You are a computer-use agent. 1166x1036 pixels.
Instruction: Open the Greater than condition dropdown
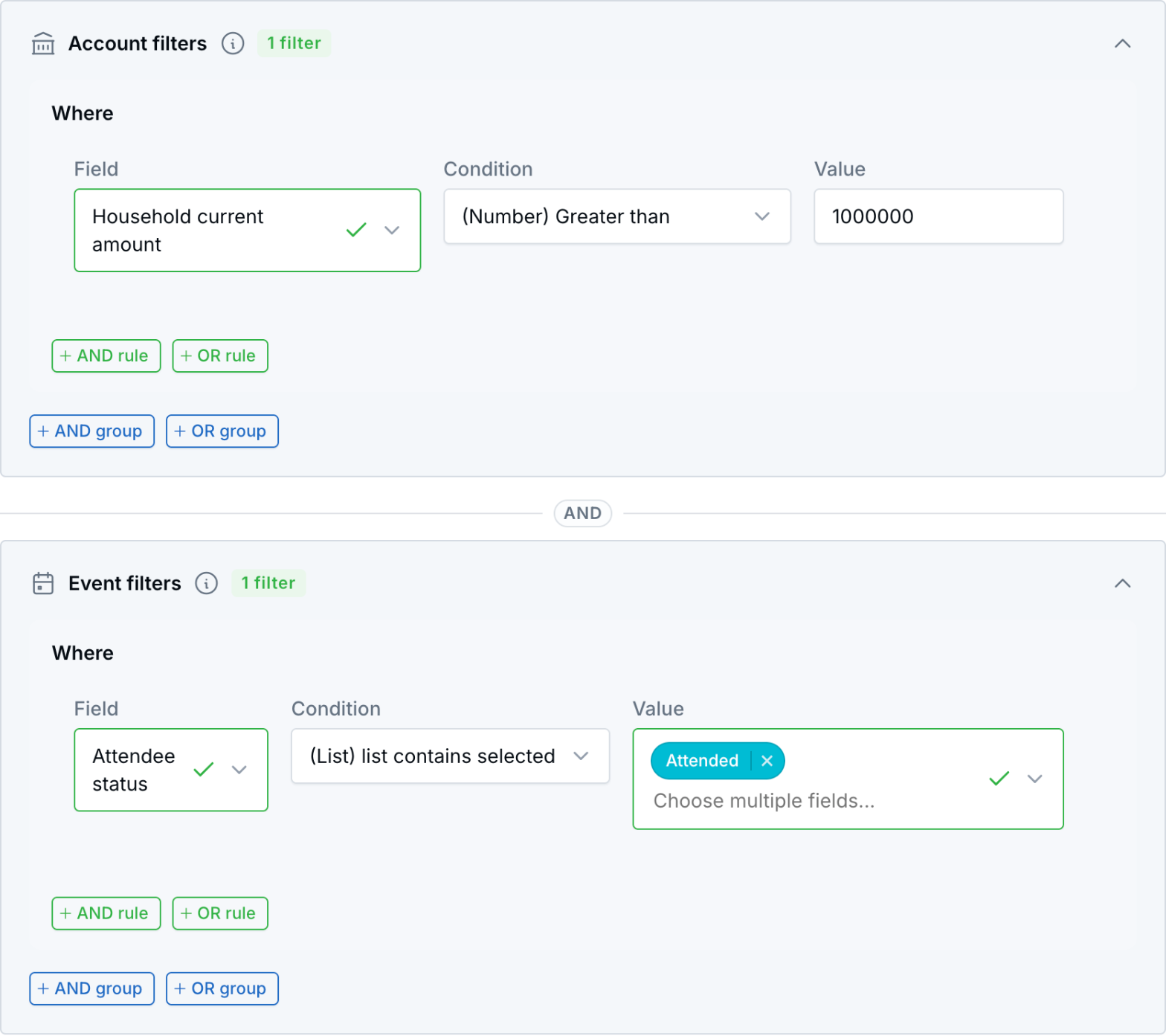617,216
